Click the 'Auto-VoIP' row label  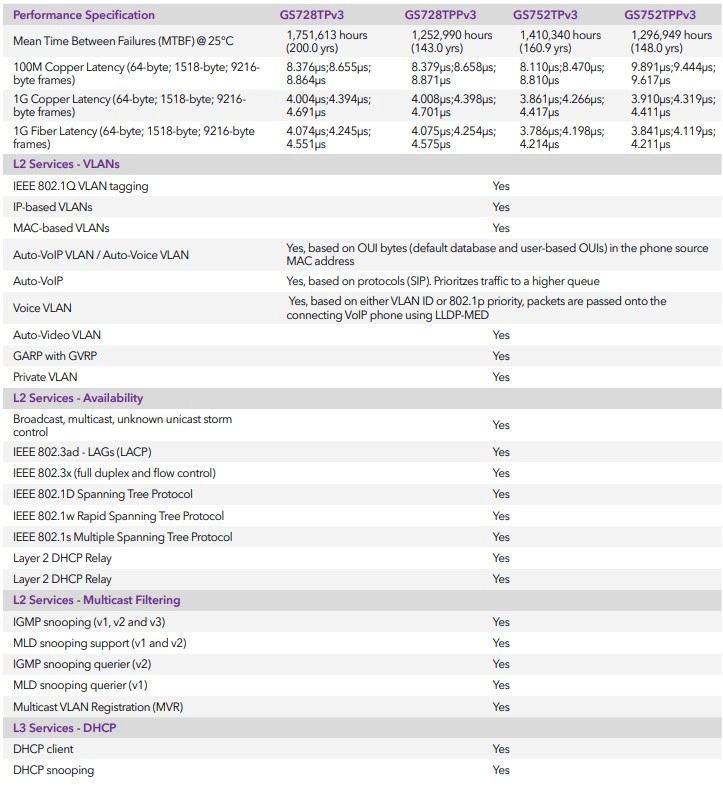pyautogui.click(x=38, y=281)
